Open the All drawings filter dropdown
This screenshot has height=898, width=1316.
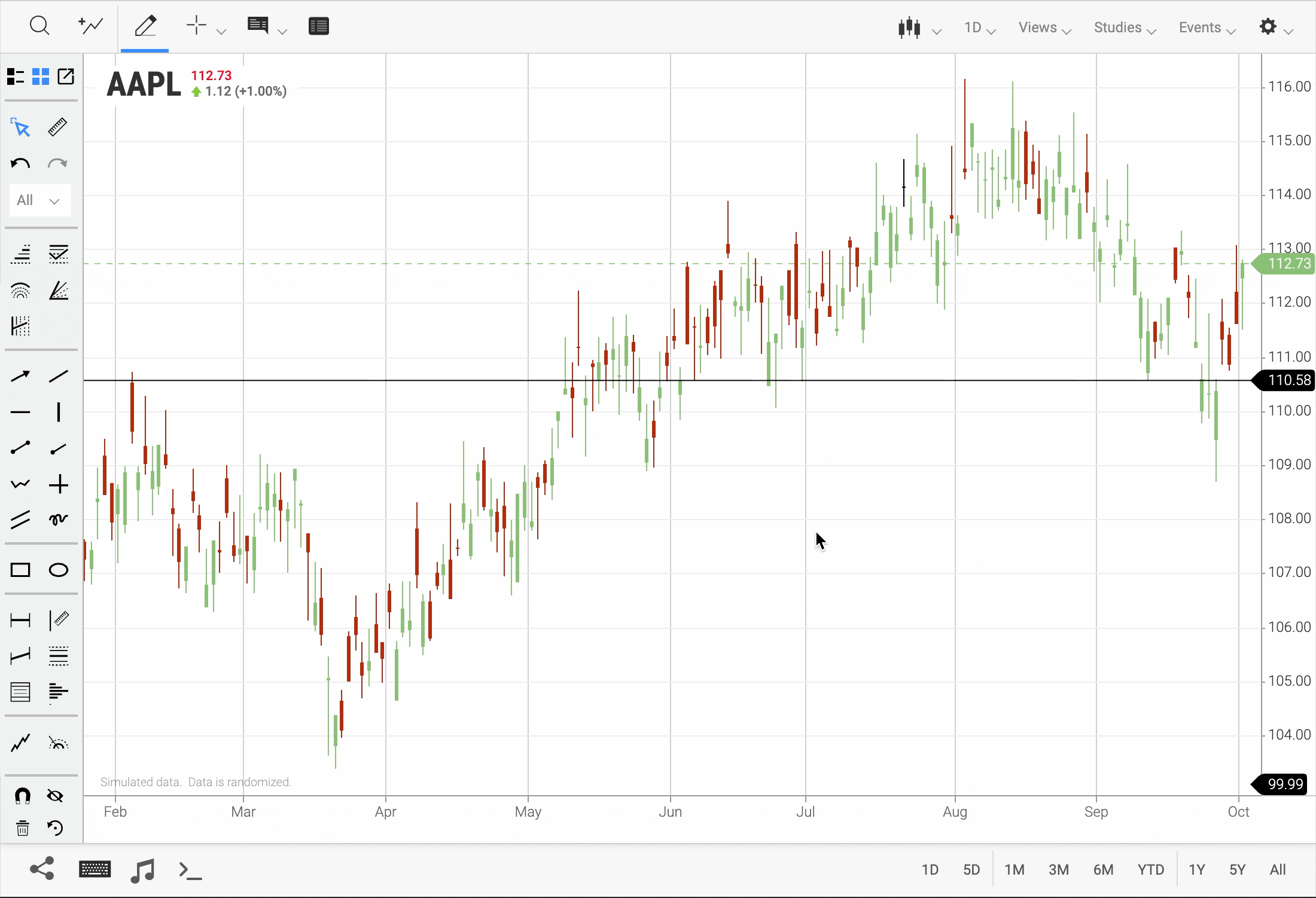click(39, 200)
